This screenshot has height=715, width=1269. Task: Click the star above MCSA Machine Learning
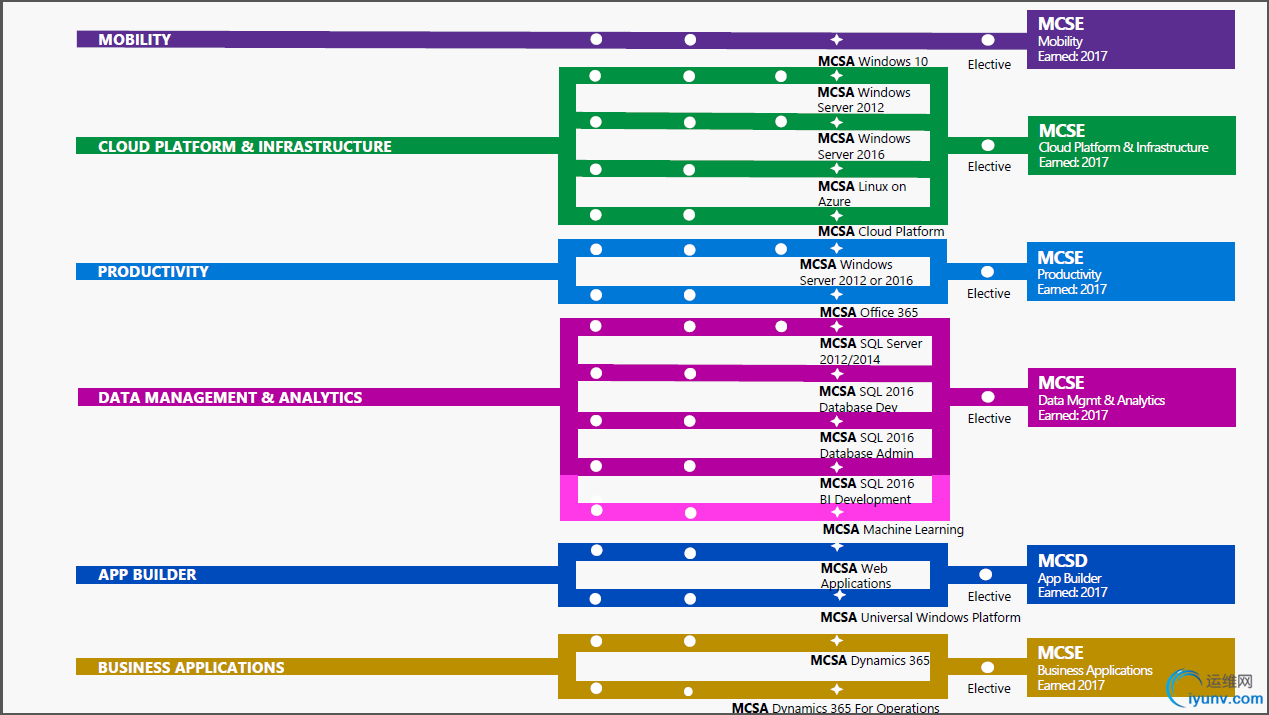pyautogui.click(x=838, y=512)
